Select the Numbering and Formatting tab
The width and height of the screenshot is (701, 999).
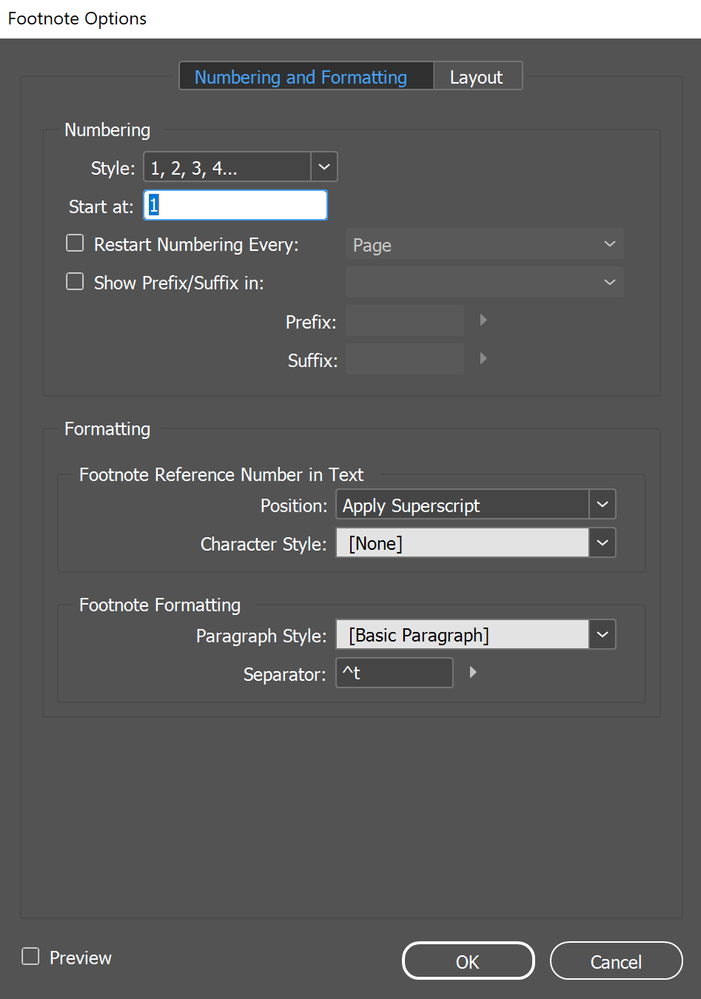(x=307, y=76)
